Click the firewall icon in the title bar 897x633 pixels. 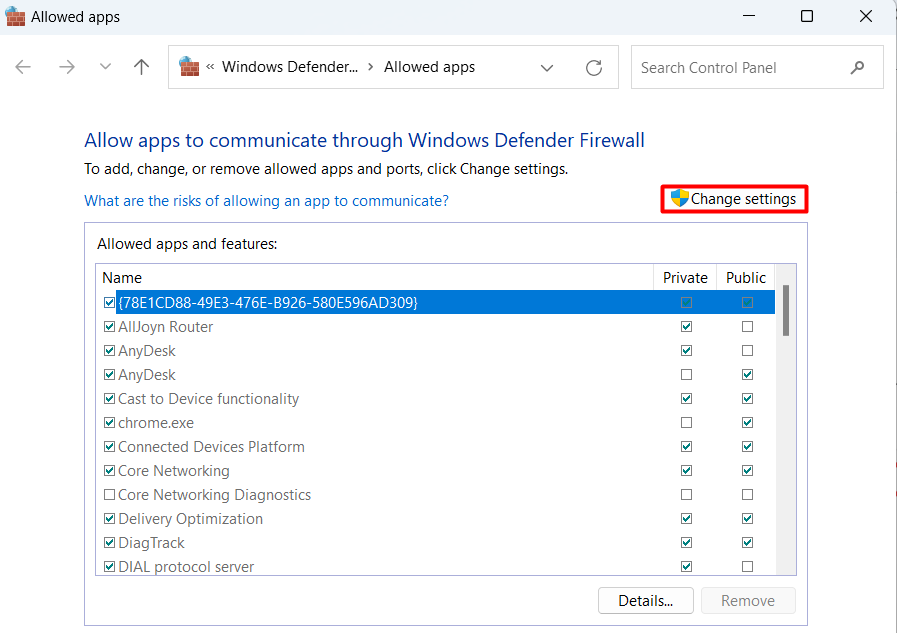tap(15, 16)
